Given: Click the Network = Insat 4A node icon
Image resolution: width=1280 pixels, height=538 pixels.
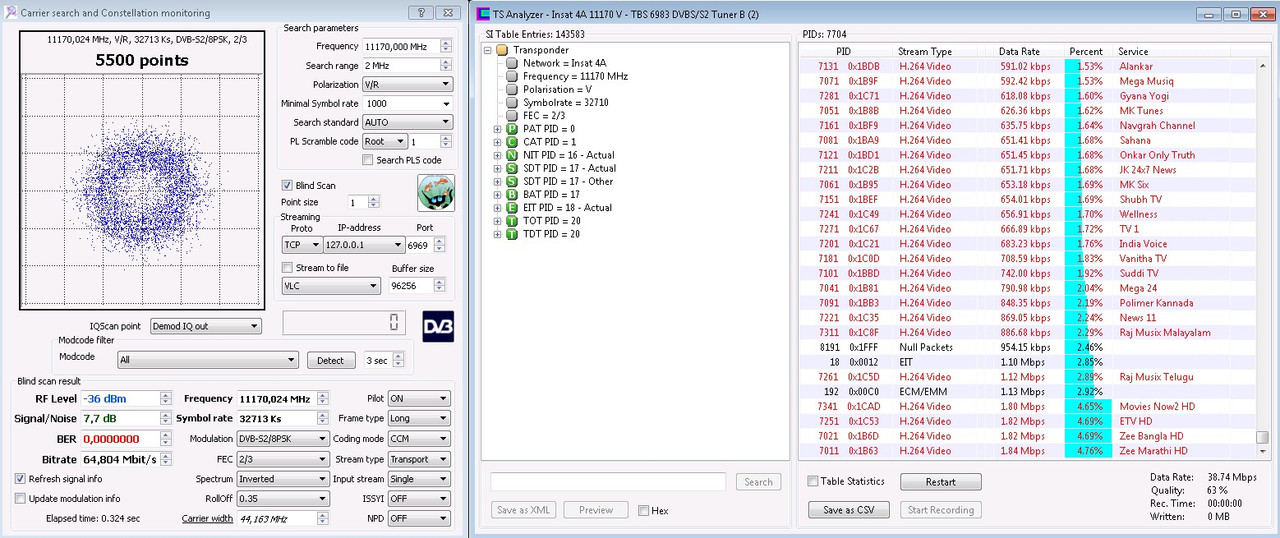Looking at the screenshot, I should (512, 63).
